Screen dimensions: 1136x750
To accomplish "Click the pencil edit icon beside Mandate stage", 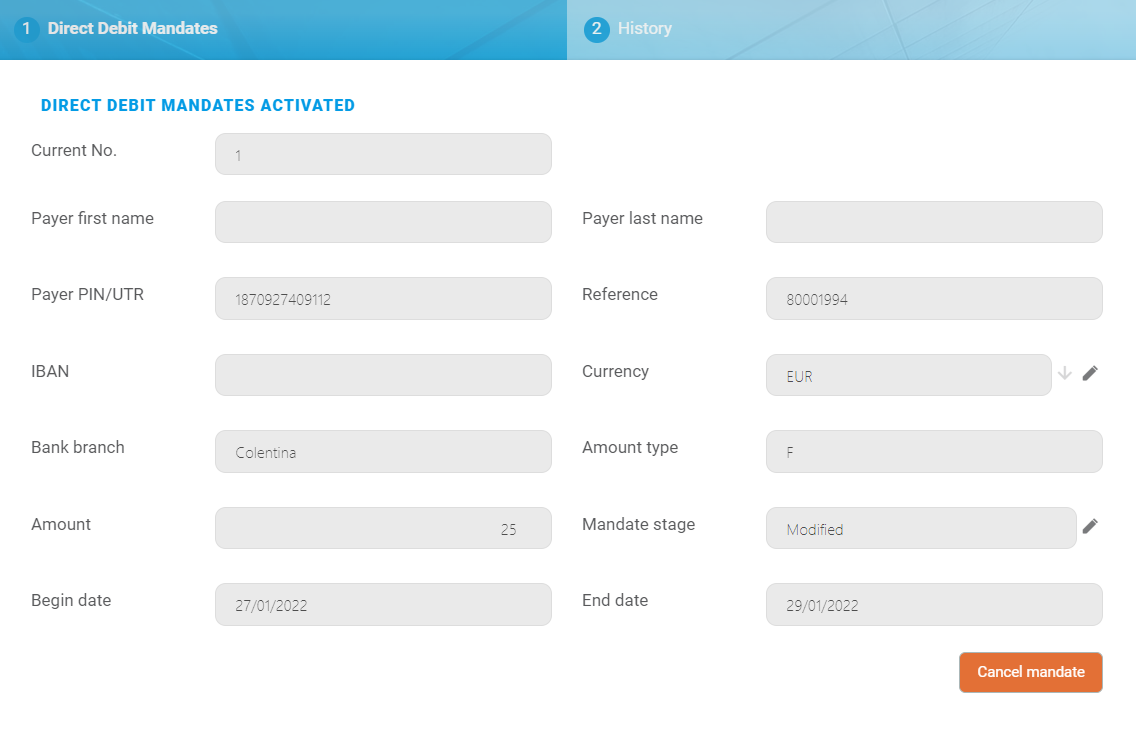I will pos(1090,526).
